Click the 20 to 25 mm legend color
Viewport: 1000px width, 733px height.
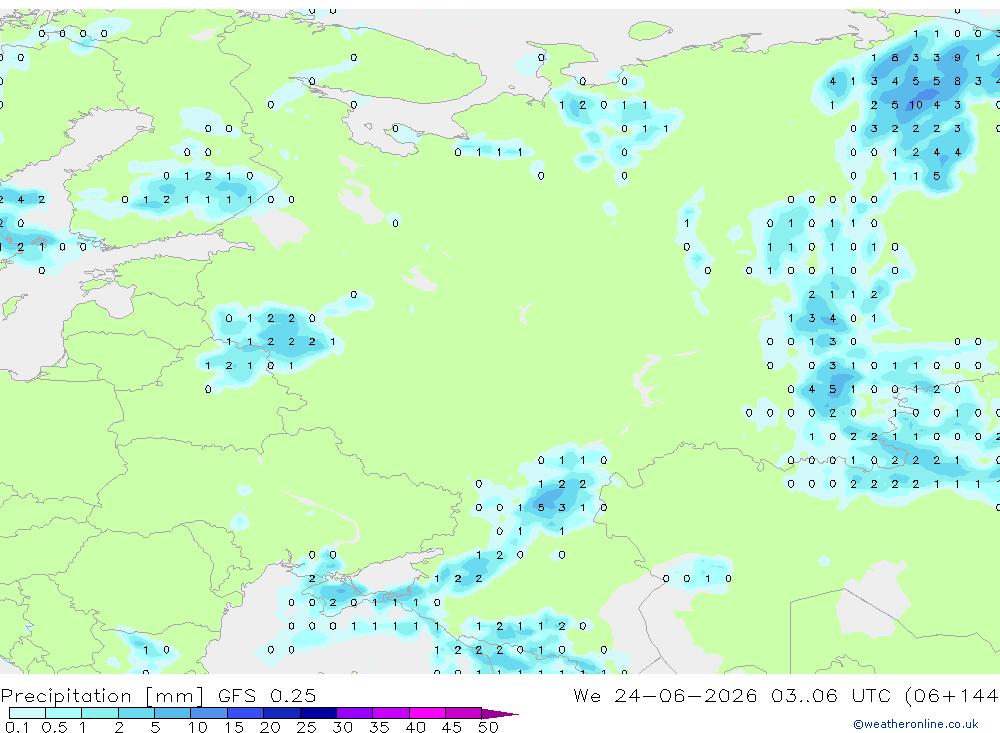[x=281, y=713]
